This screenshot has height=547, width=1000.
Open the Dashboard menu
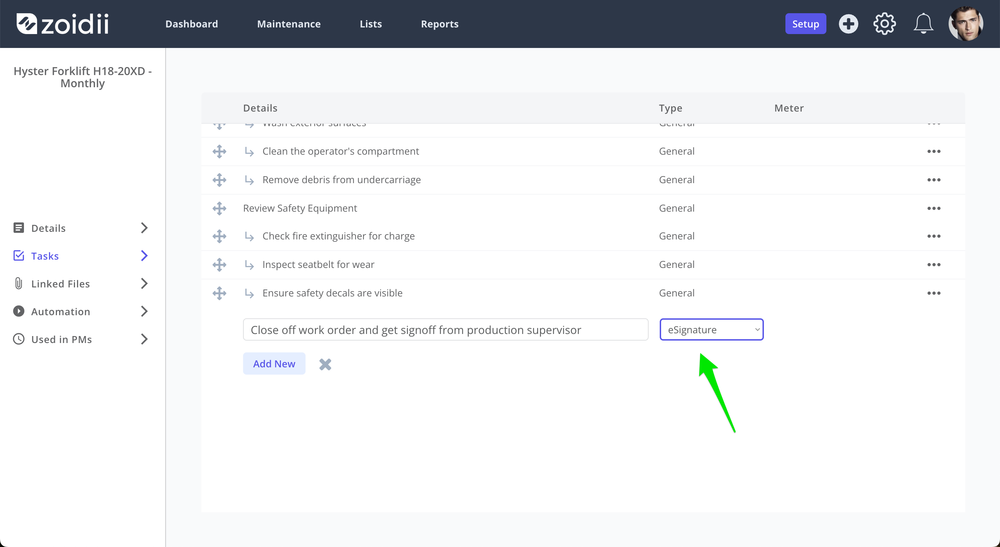tap(191, 24)
